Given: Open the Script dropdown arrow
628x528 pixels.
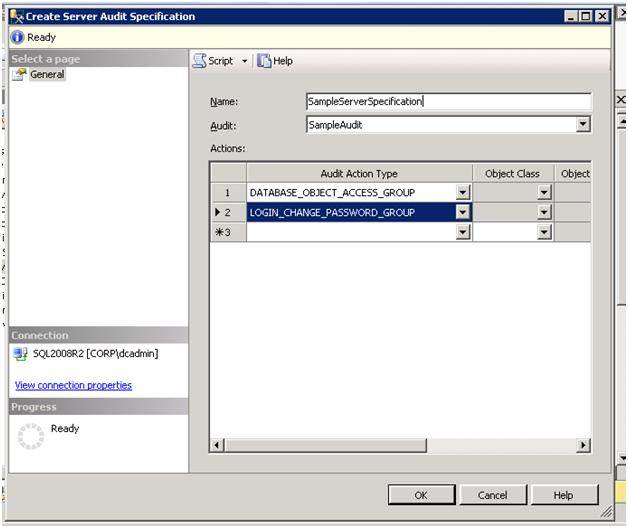Looking at the screenshot, I should click(x=244, y=61).
